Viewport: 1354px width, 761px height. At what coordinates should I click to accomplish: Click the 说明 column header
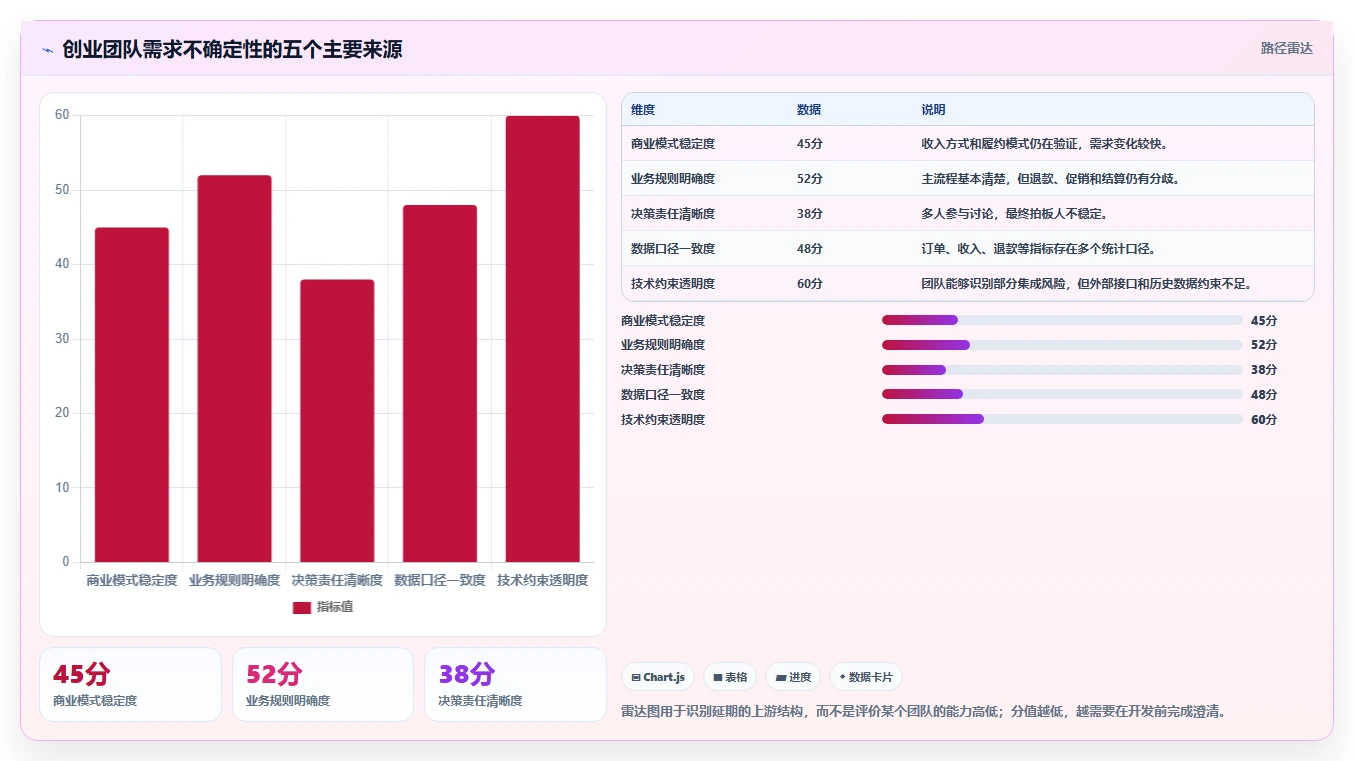[x=933, y=110]
